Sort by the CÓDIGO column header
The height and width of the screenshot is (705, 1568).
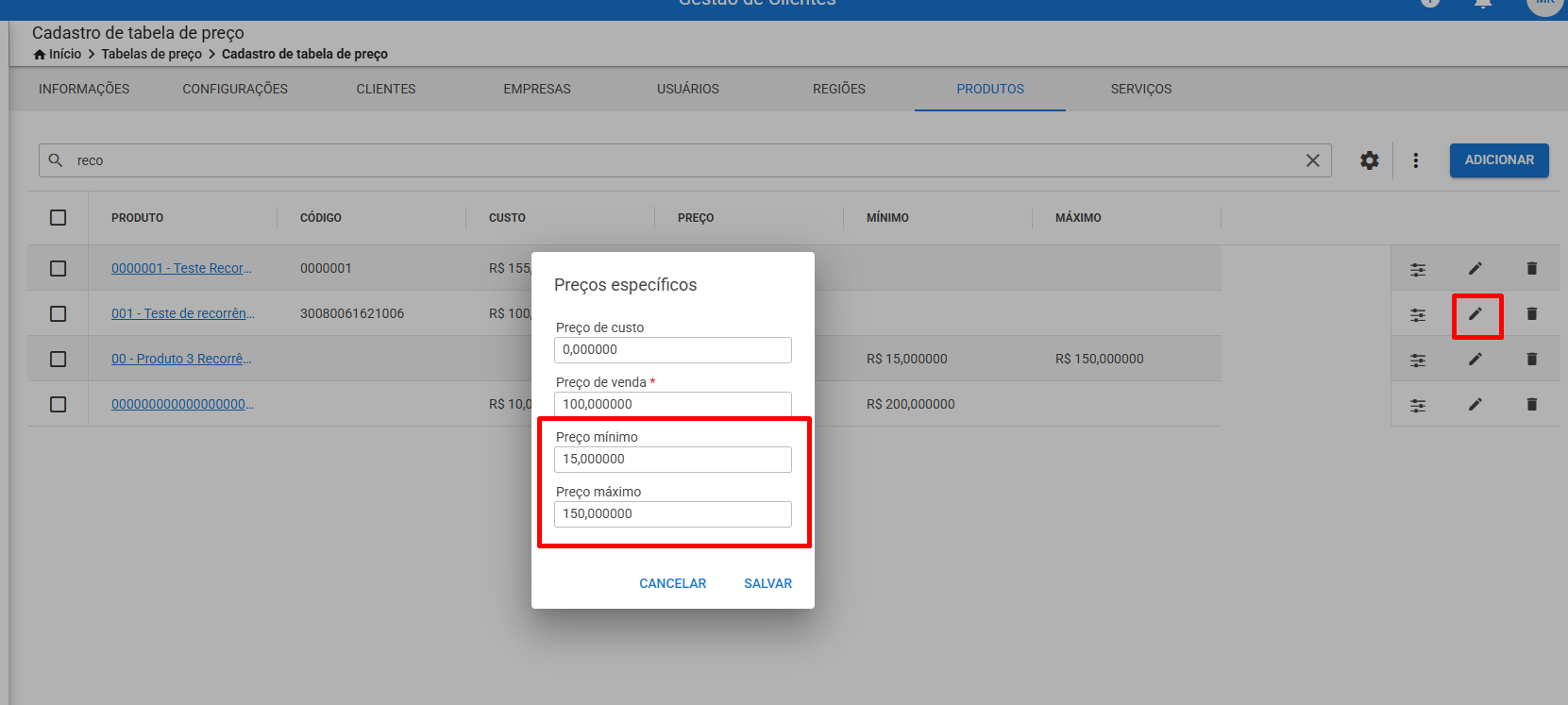[321, 218]
